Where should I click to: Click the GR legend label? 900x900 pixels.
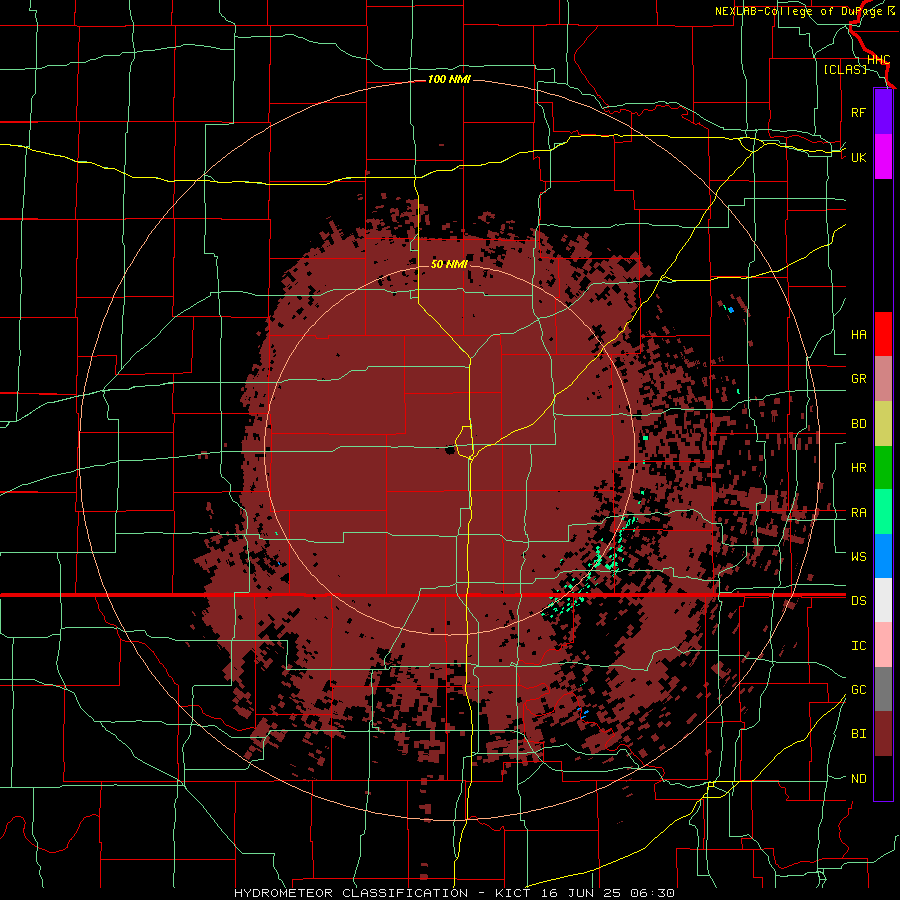tap(858, 379)
